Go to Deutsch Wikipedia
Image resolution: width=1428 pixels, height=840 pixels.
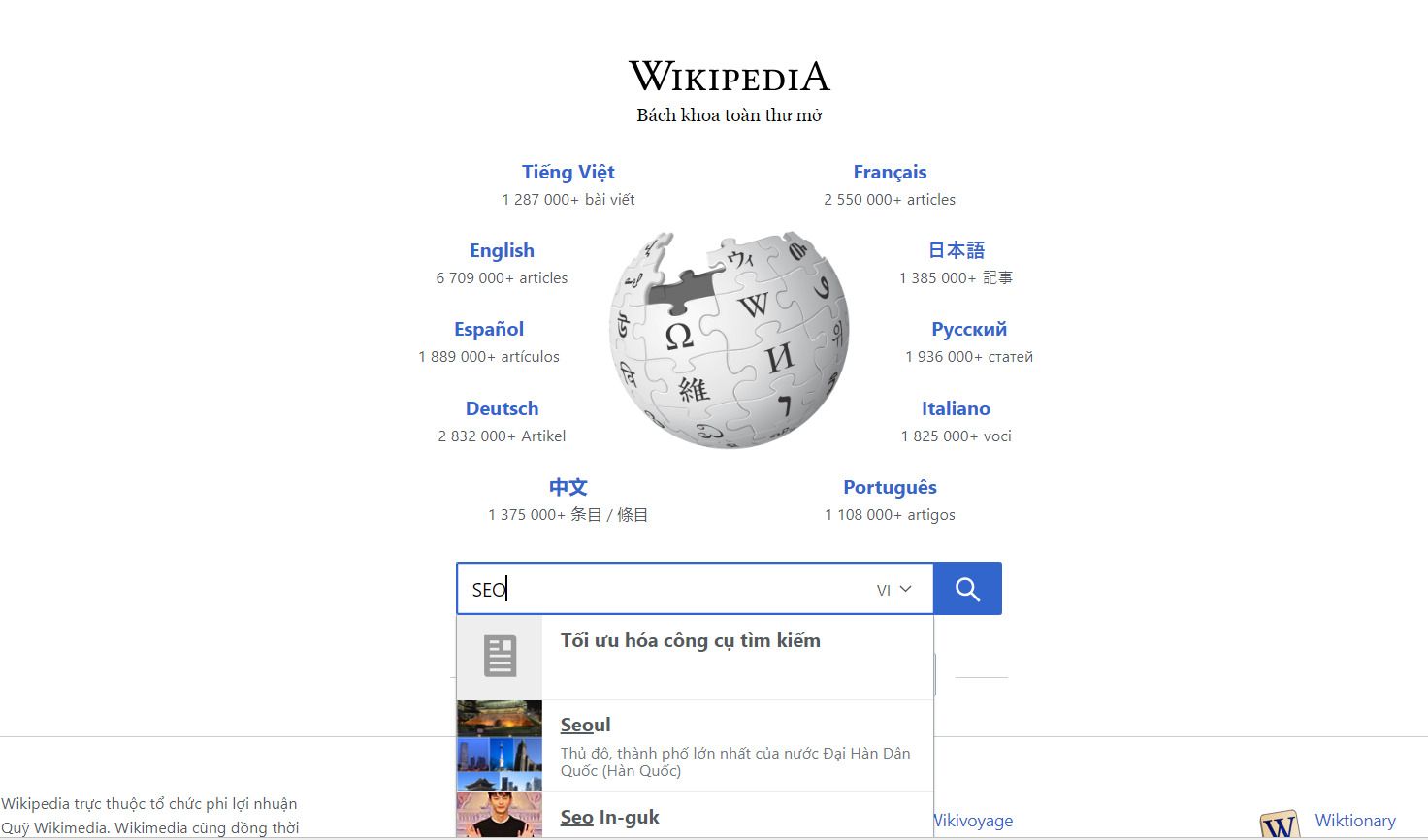pos(502,408)
